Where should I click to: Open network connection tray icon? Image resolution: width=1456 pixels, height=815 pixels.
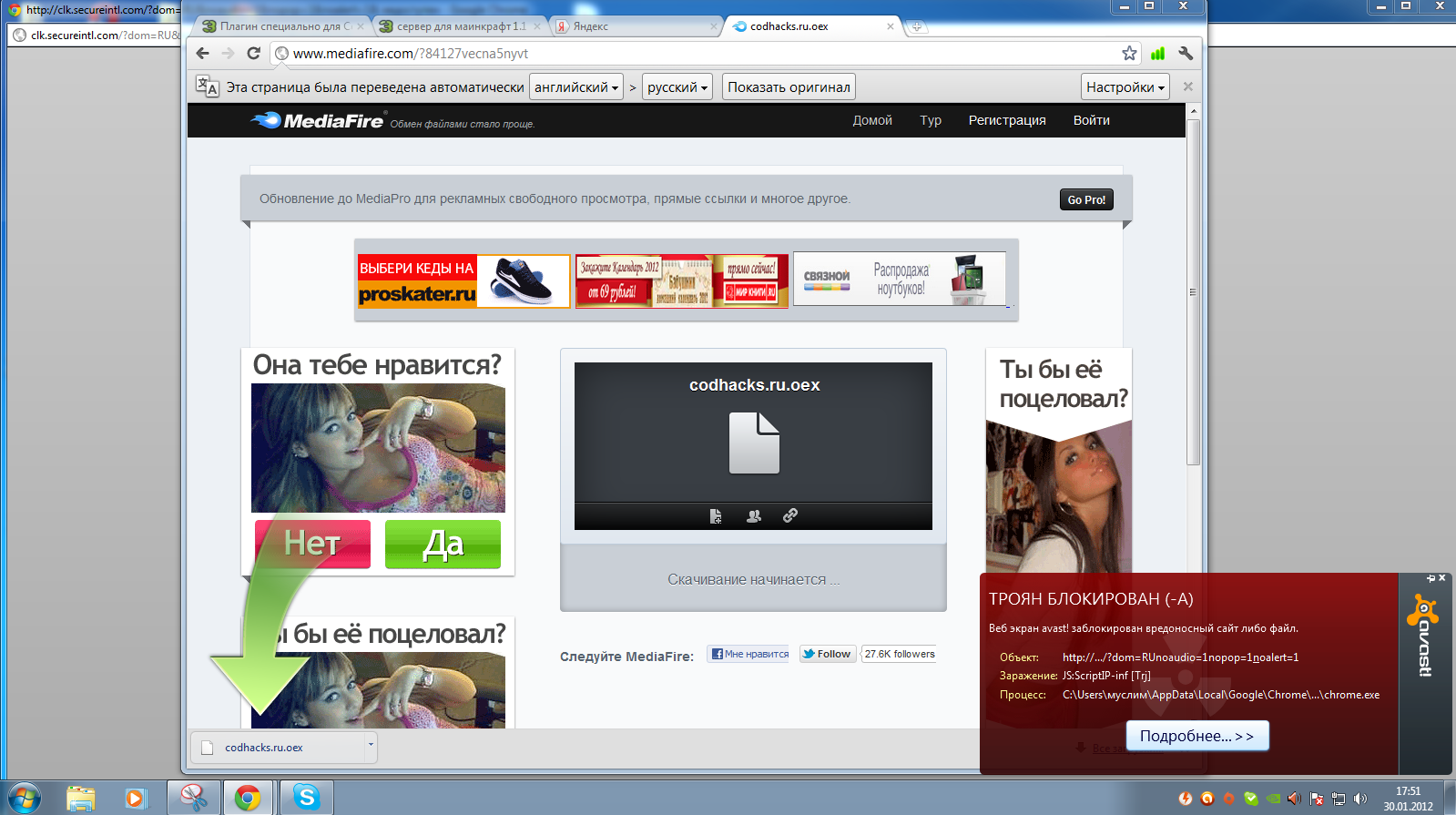point(1339,799)
